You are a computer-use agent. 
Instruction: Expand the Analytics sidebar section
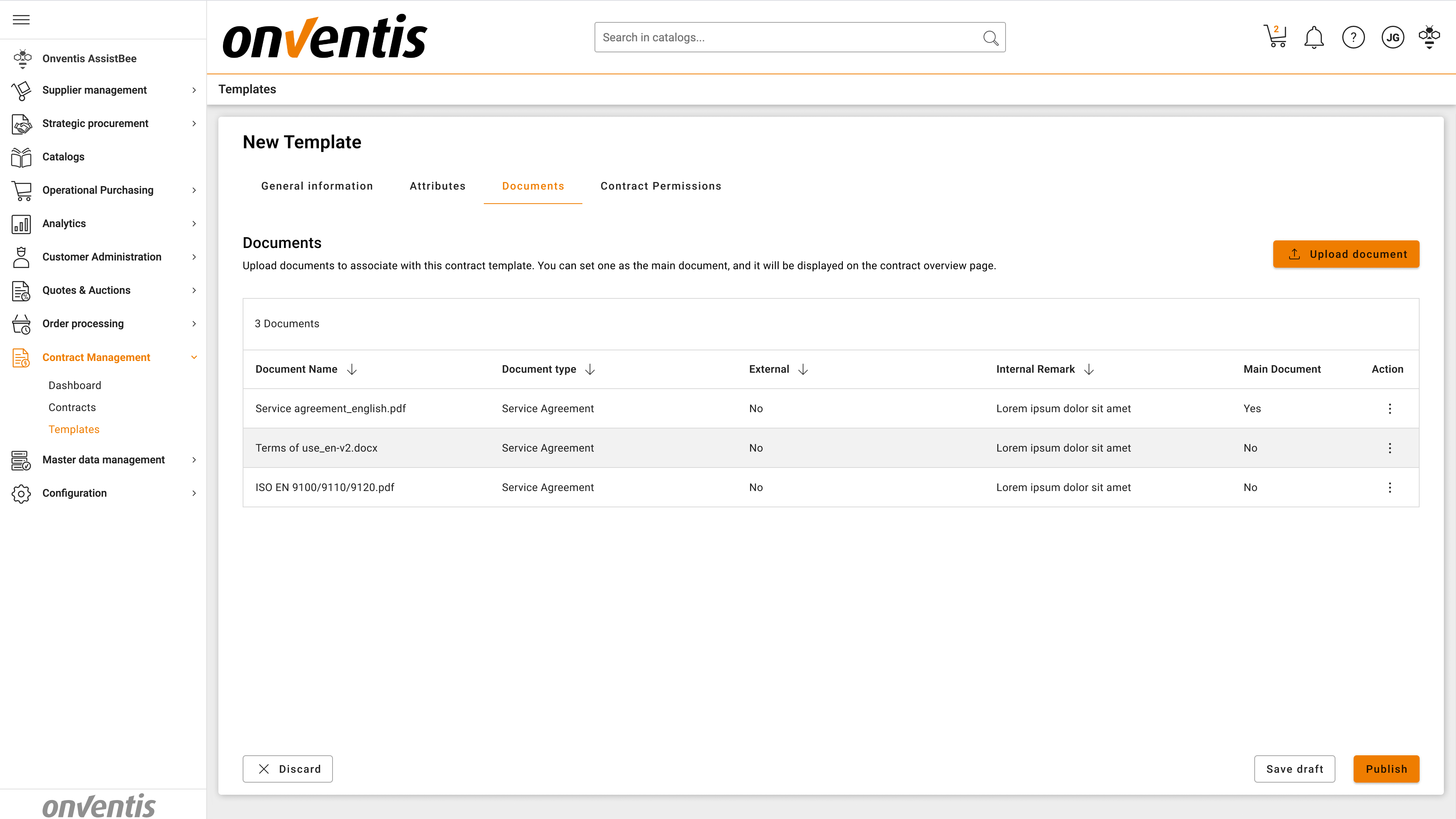pyautogui.click(x=194, y=223)
